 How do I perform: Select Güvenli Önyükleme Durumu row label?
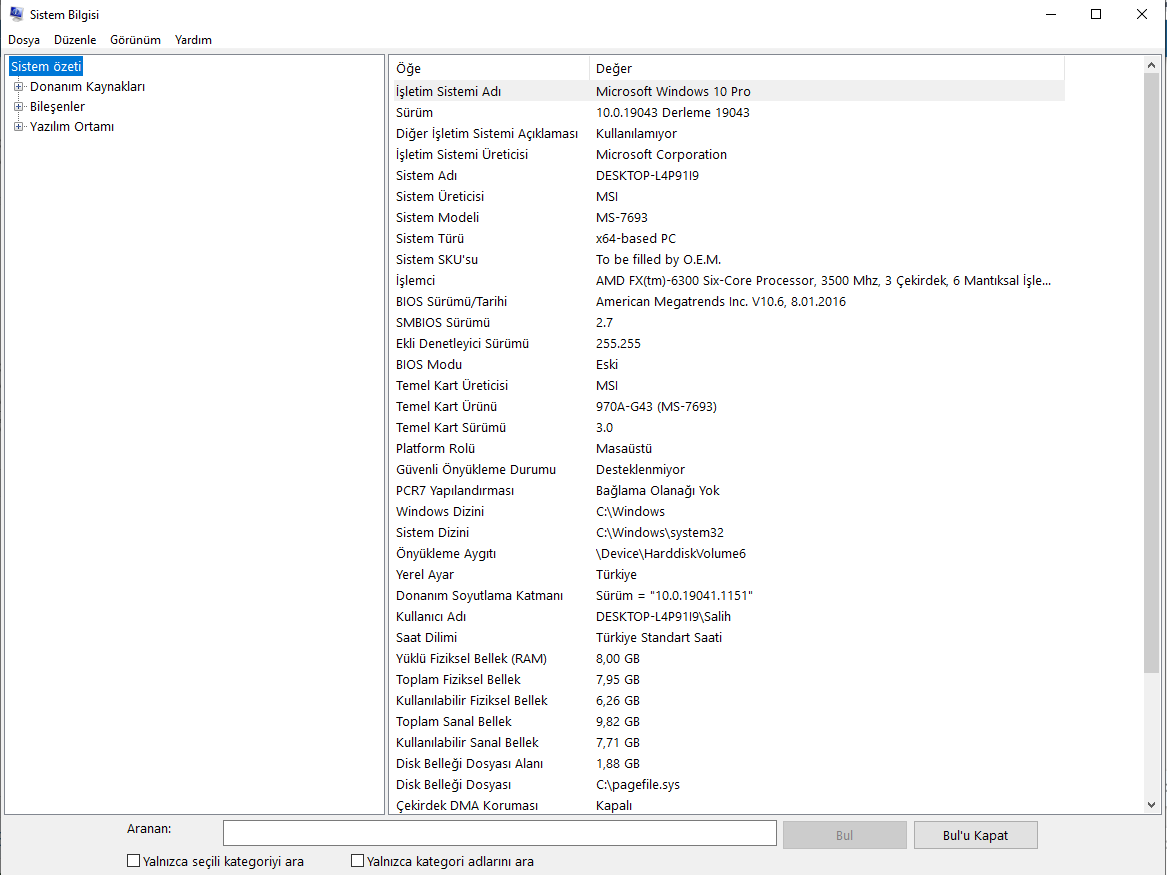476,469
